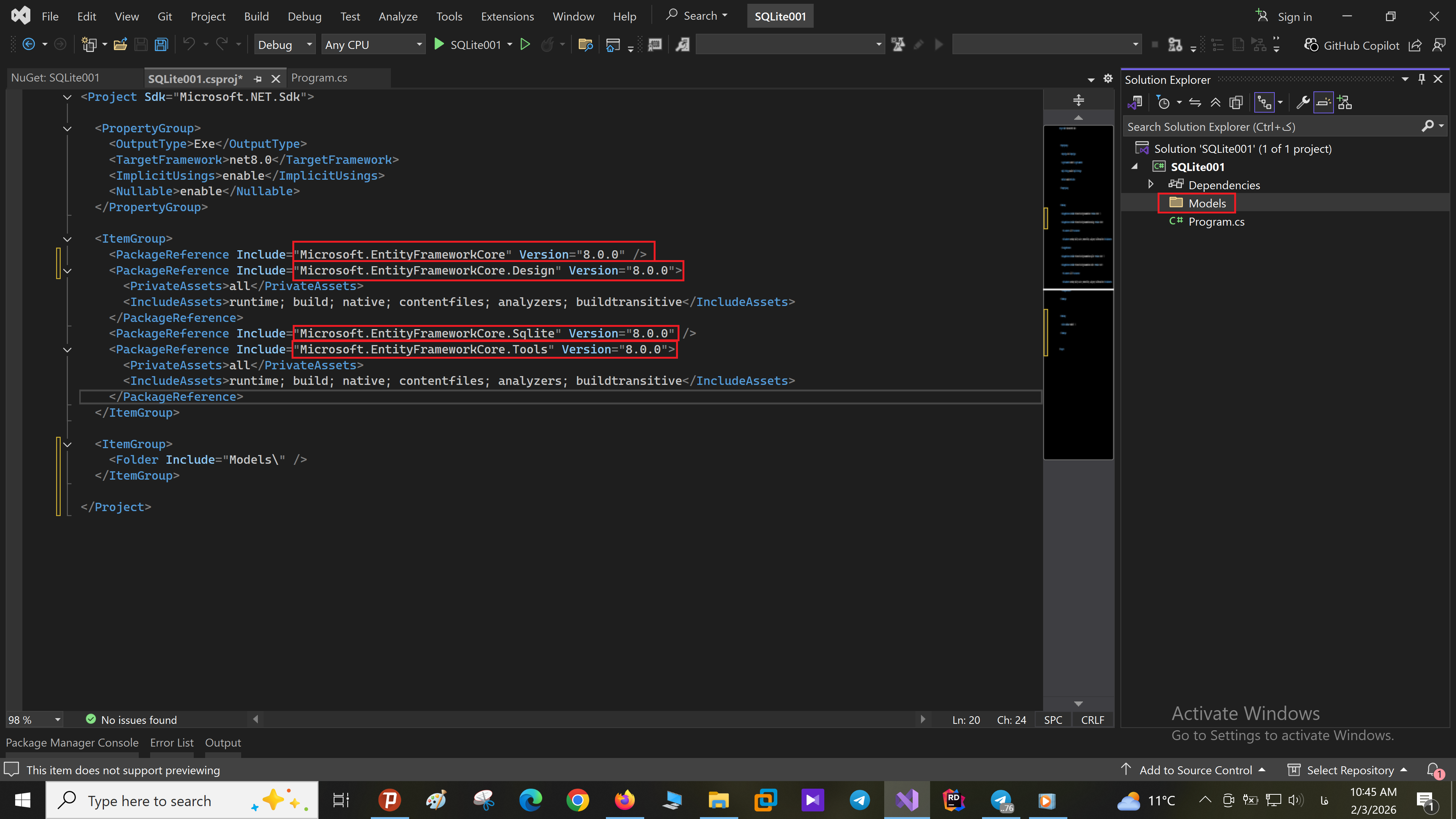1456x819 pixels.
Task: Start Without Debugging using outline play icon
Action: pyautogui.click(x=525, y=45)
